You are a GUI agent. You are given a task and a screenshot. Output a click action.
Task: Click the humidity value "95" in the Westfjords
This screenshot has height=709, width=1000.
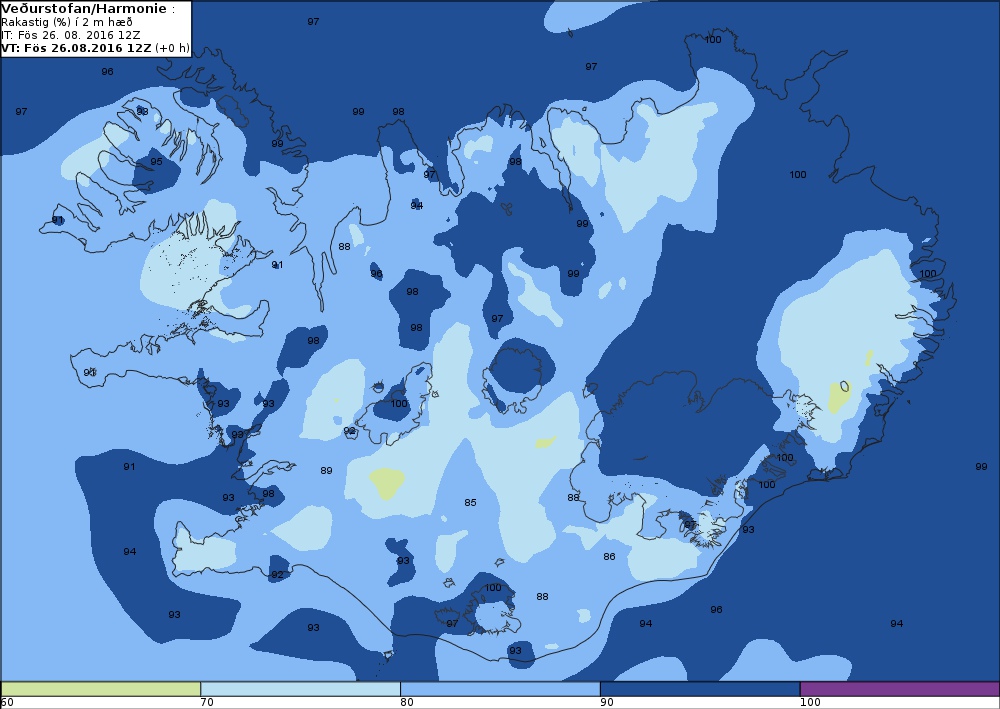coord(156,162)
